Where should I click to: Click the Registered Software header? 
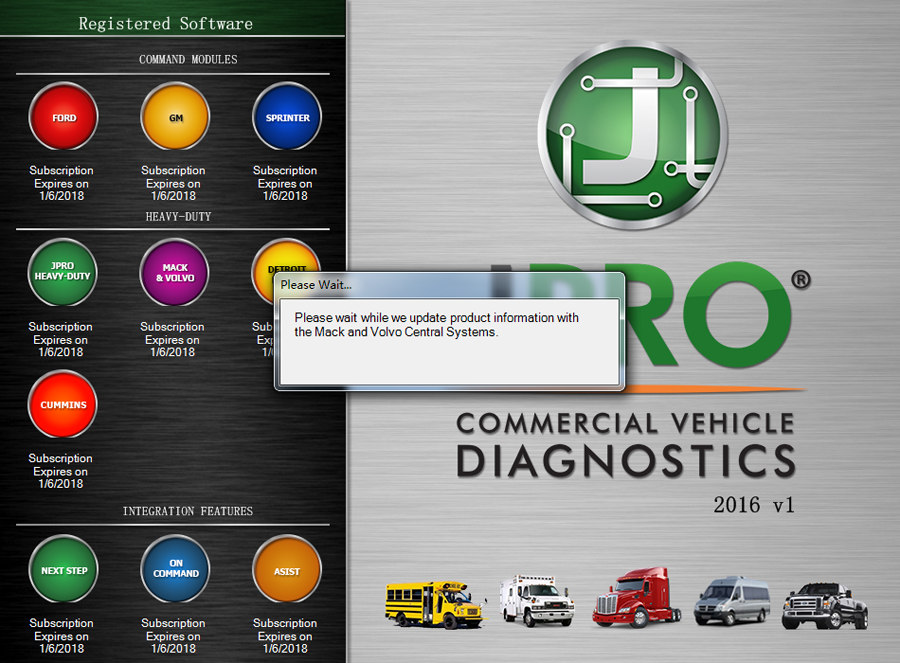pos(166,23)
